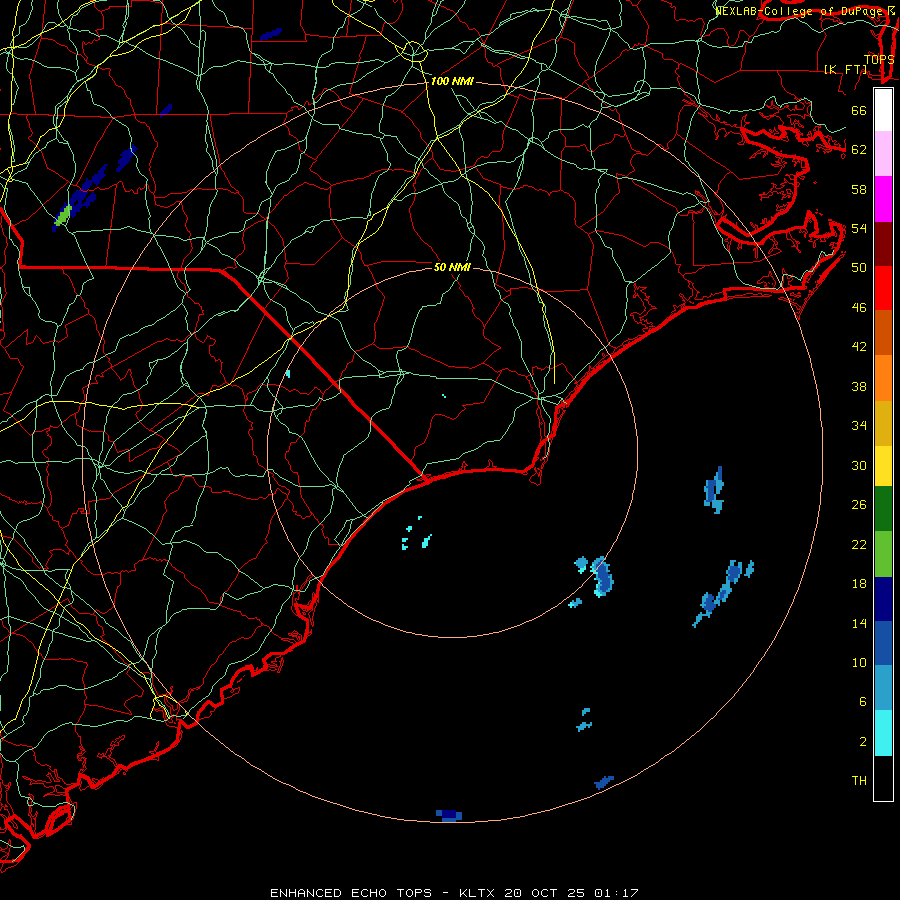Click the "22" legend value
The height and width of the screenshot is (900, 900).
(859, 544)
